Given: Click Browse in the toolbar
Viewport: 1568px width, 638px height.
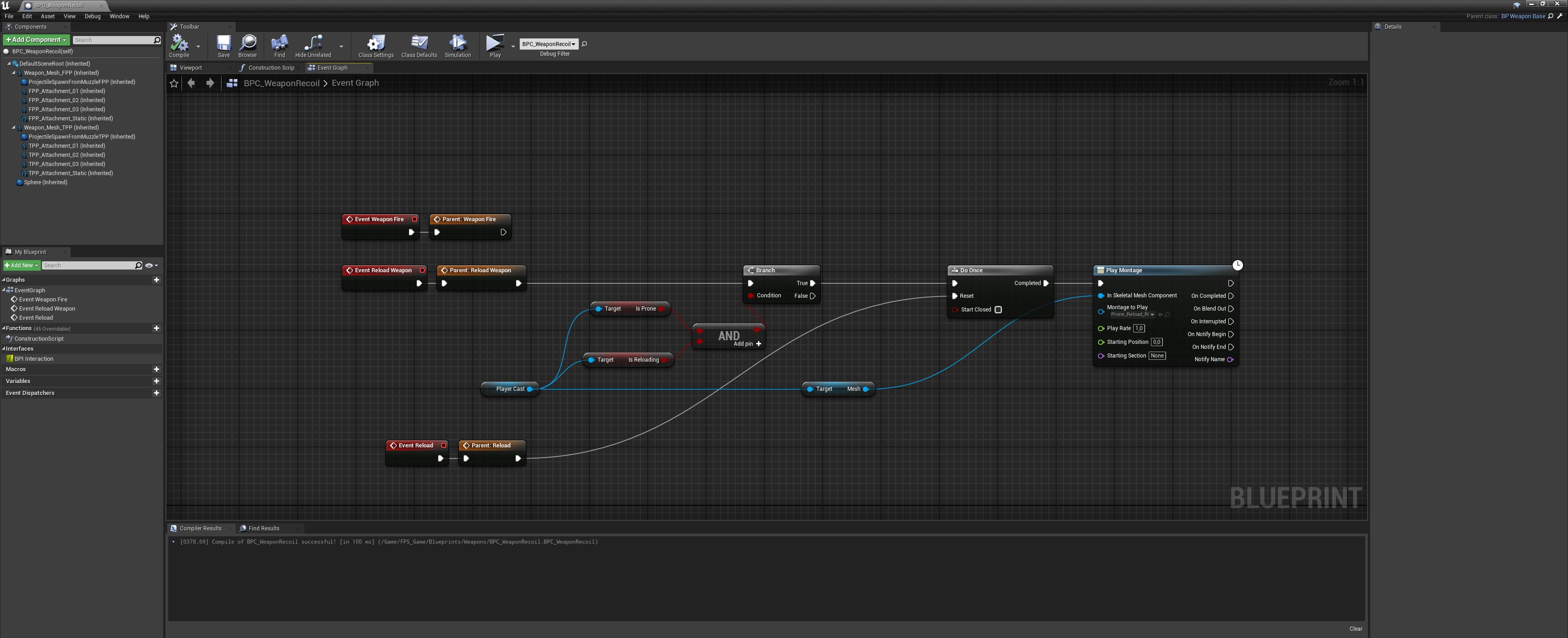Looking at the screenshot, I should click(x=247, y=43).
